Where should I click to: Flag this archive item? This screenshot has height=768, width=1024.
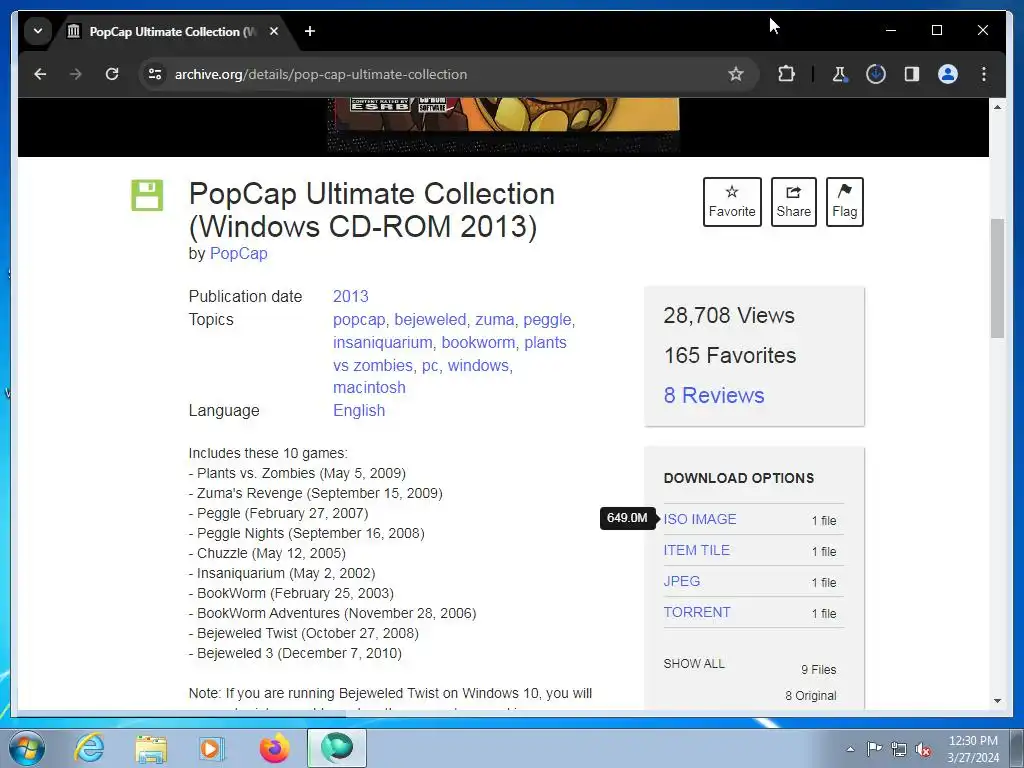tap(844, 202)
